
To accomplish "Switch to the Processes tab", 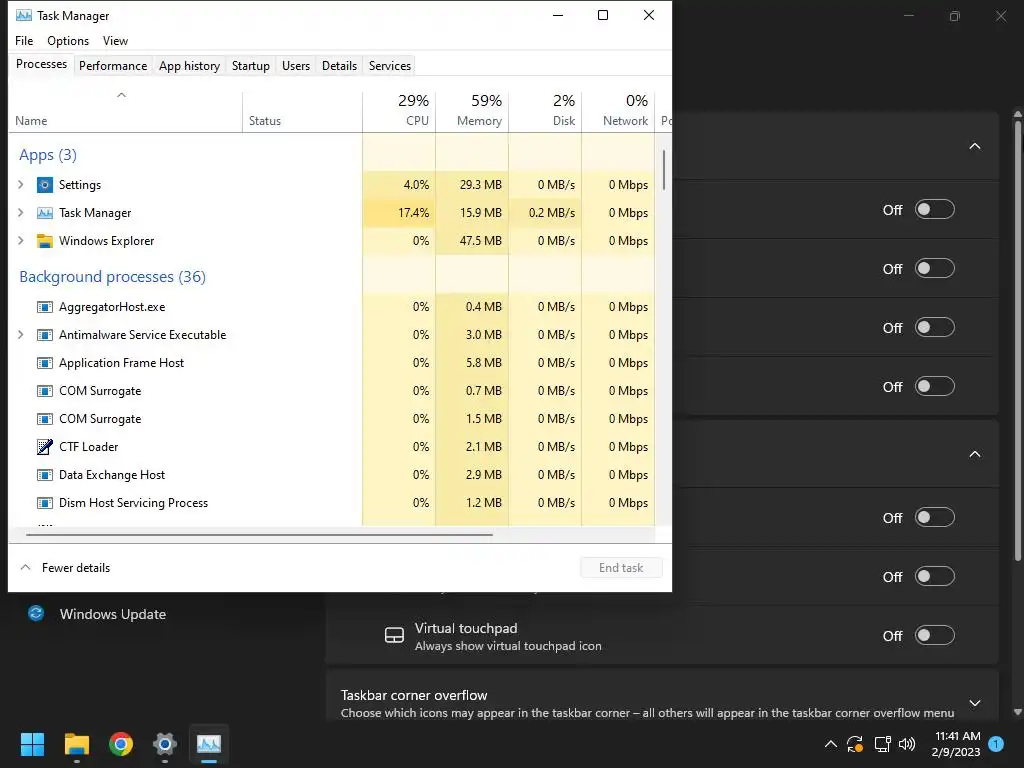I will pos(41,64).
